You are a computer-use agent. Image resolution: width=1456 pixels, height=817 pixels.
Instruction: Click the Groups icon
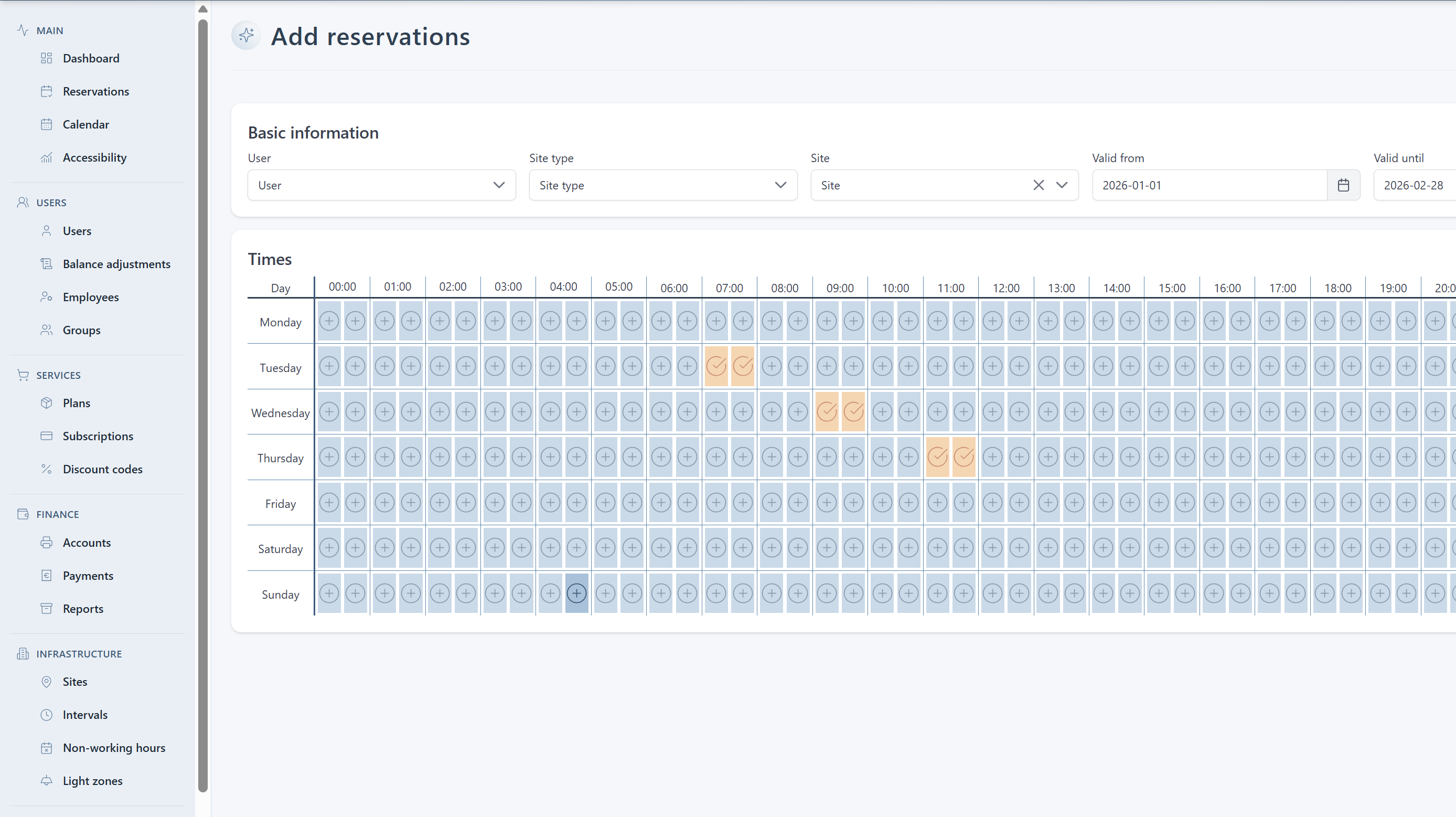point(46,330)
